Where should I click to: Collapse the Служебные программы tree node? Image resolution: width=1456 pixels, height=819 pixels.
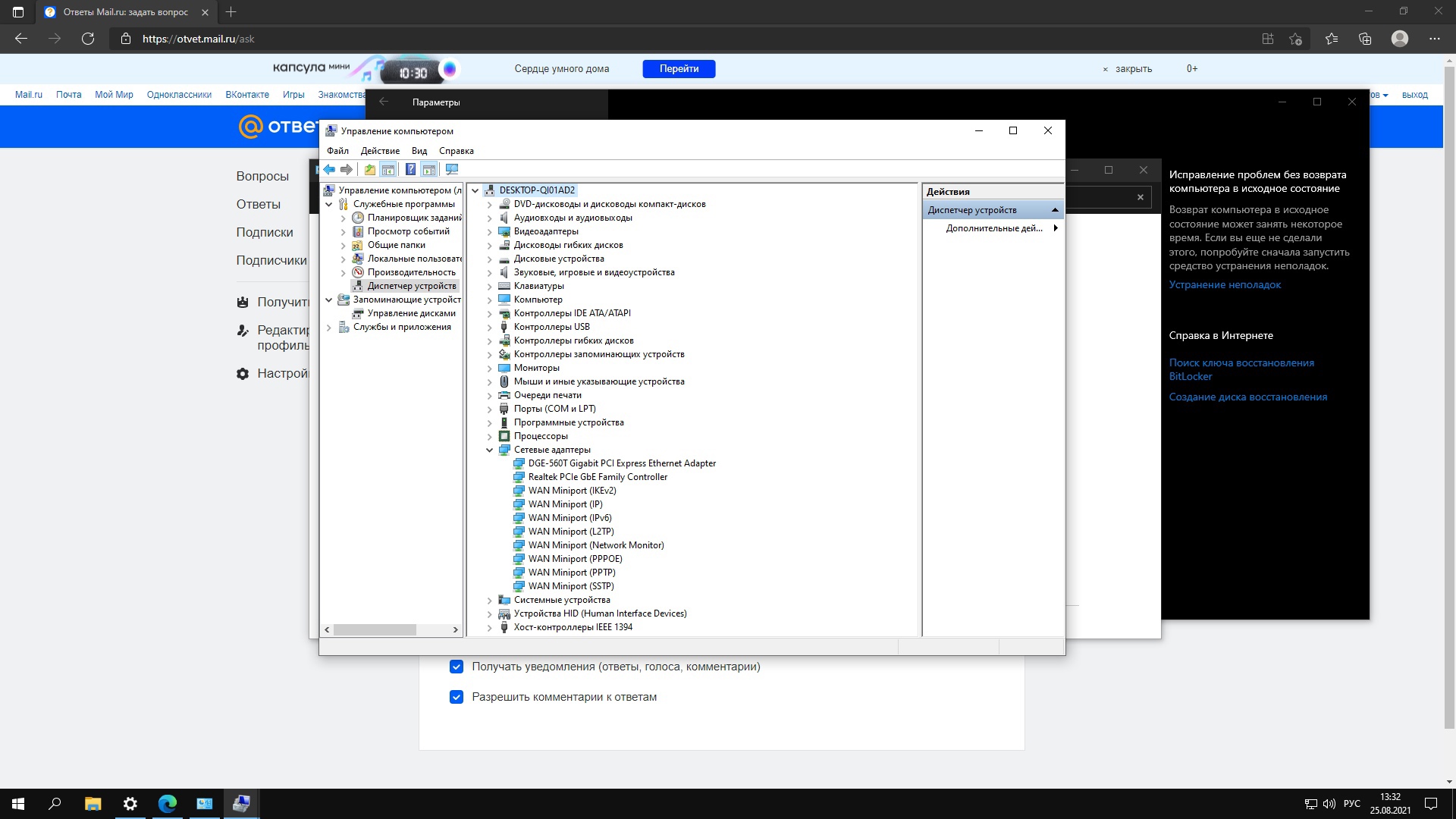tap(329, 204)
